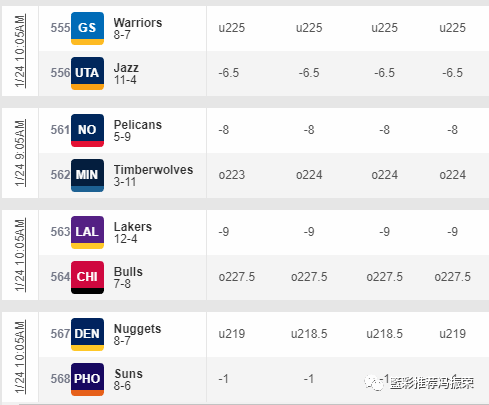The image size is (489, 405).
Task: Select first Jazz -6.5 spread cell
Action: pos(229,73)
